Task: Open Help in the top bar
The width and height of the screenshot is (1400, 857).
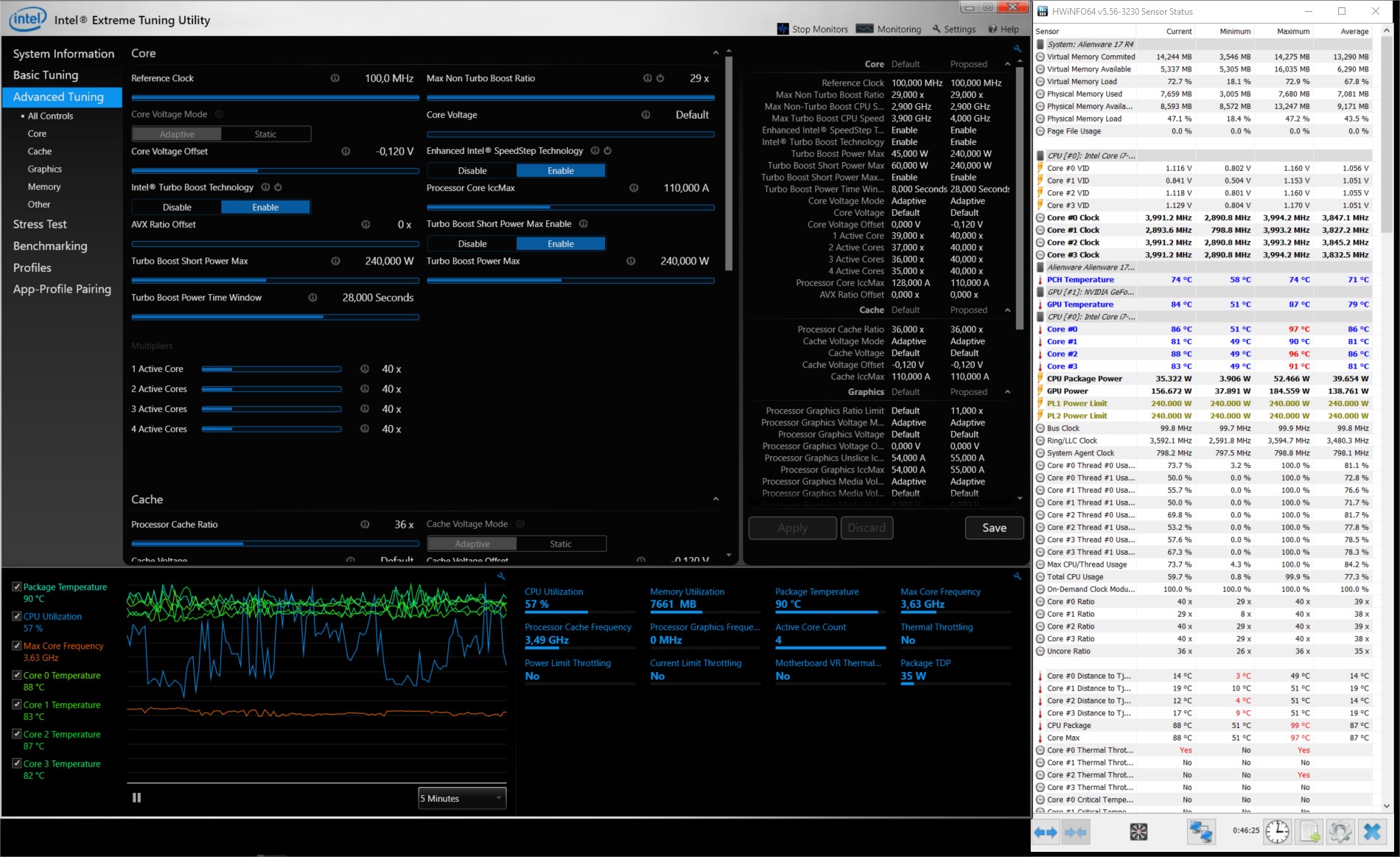Action: [1004, 29]
